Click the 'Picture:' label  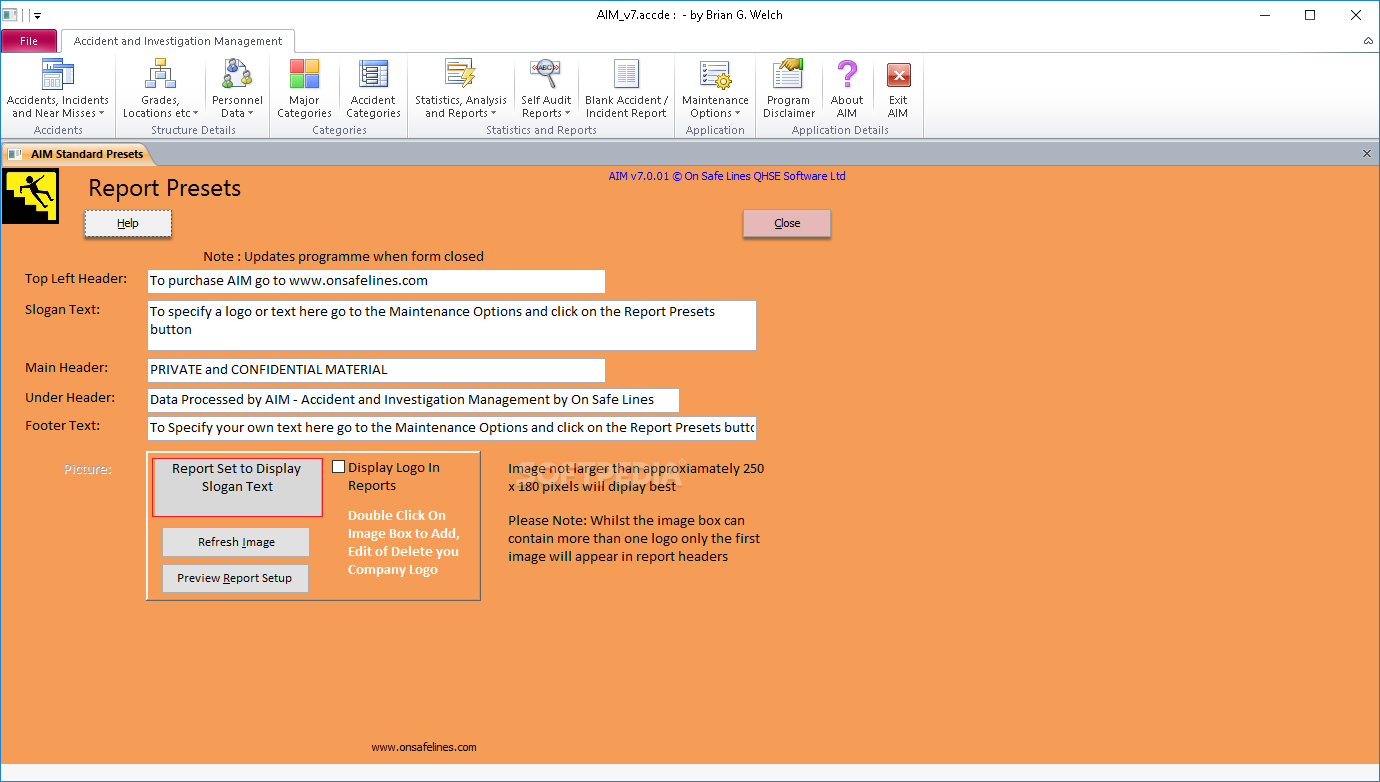[88, 469]
